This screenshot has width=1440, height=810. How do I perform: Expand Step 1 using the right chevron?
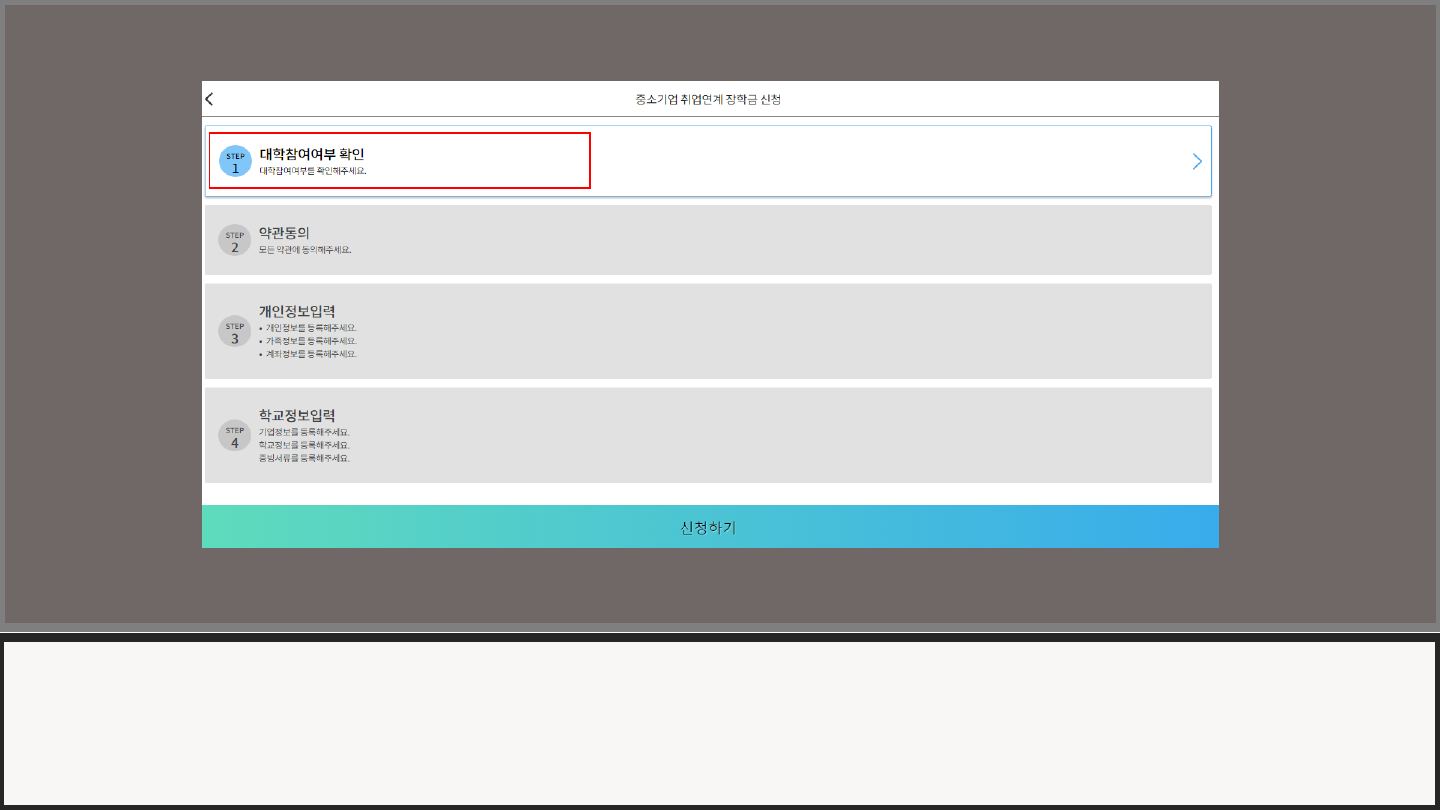coord(1197,161)
